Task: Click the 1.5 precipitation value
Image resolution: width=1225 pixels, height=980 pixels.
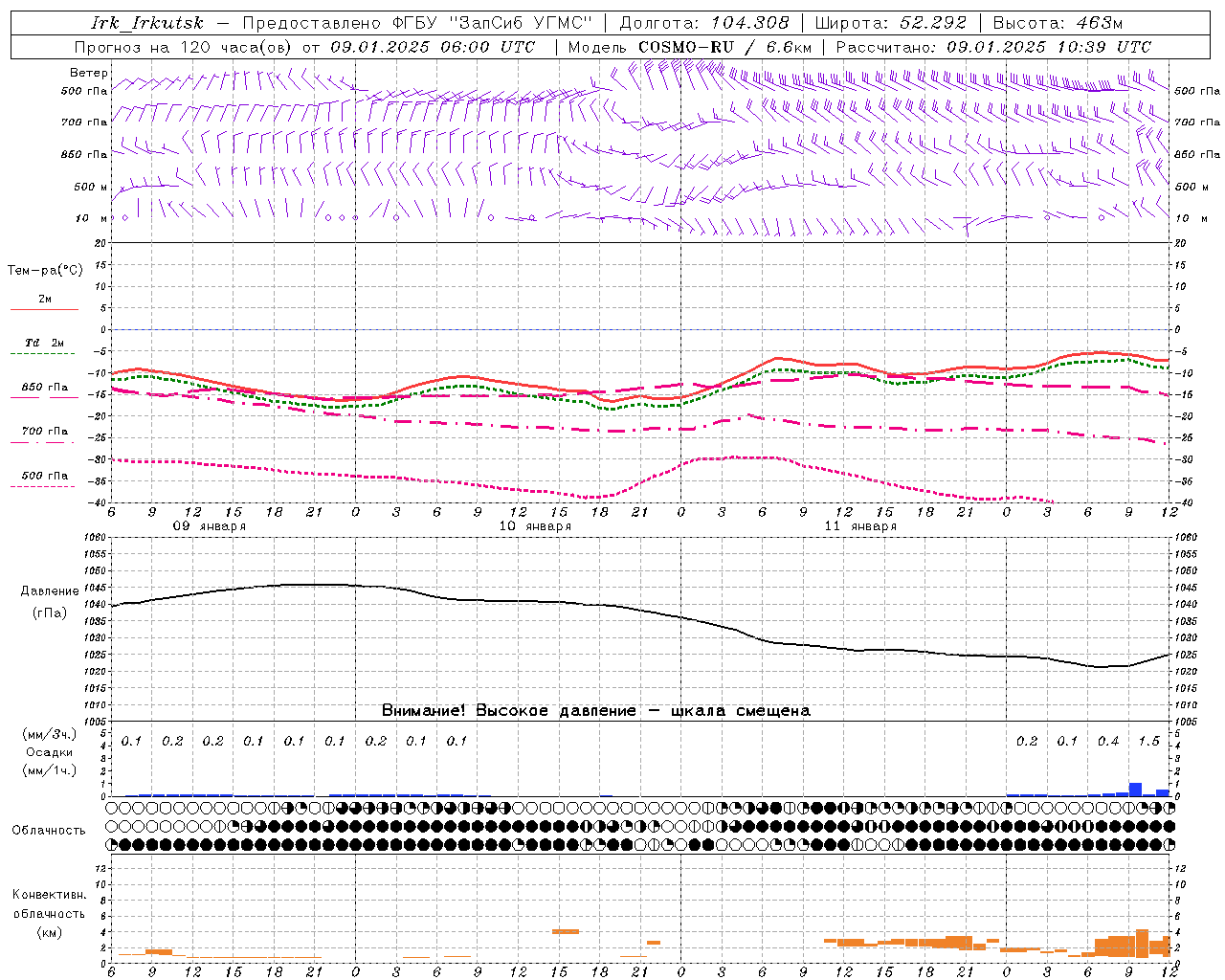Action: (1149, 742)
